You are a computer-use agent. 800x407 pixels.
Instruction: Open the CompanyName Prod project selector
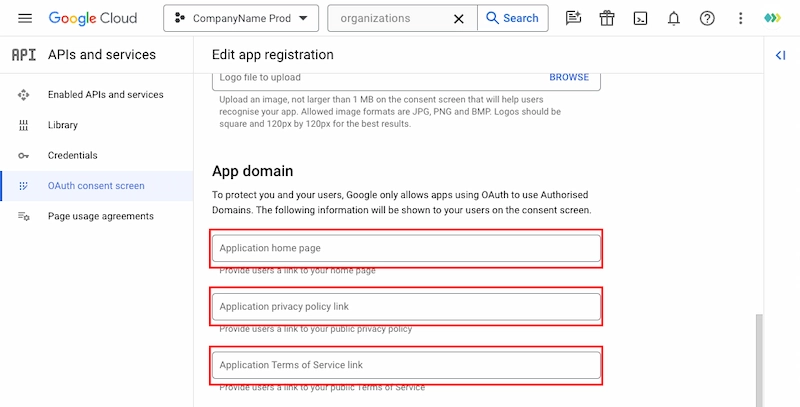(241, 19)
